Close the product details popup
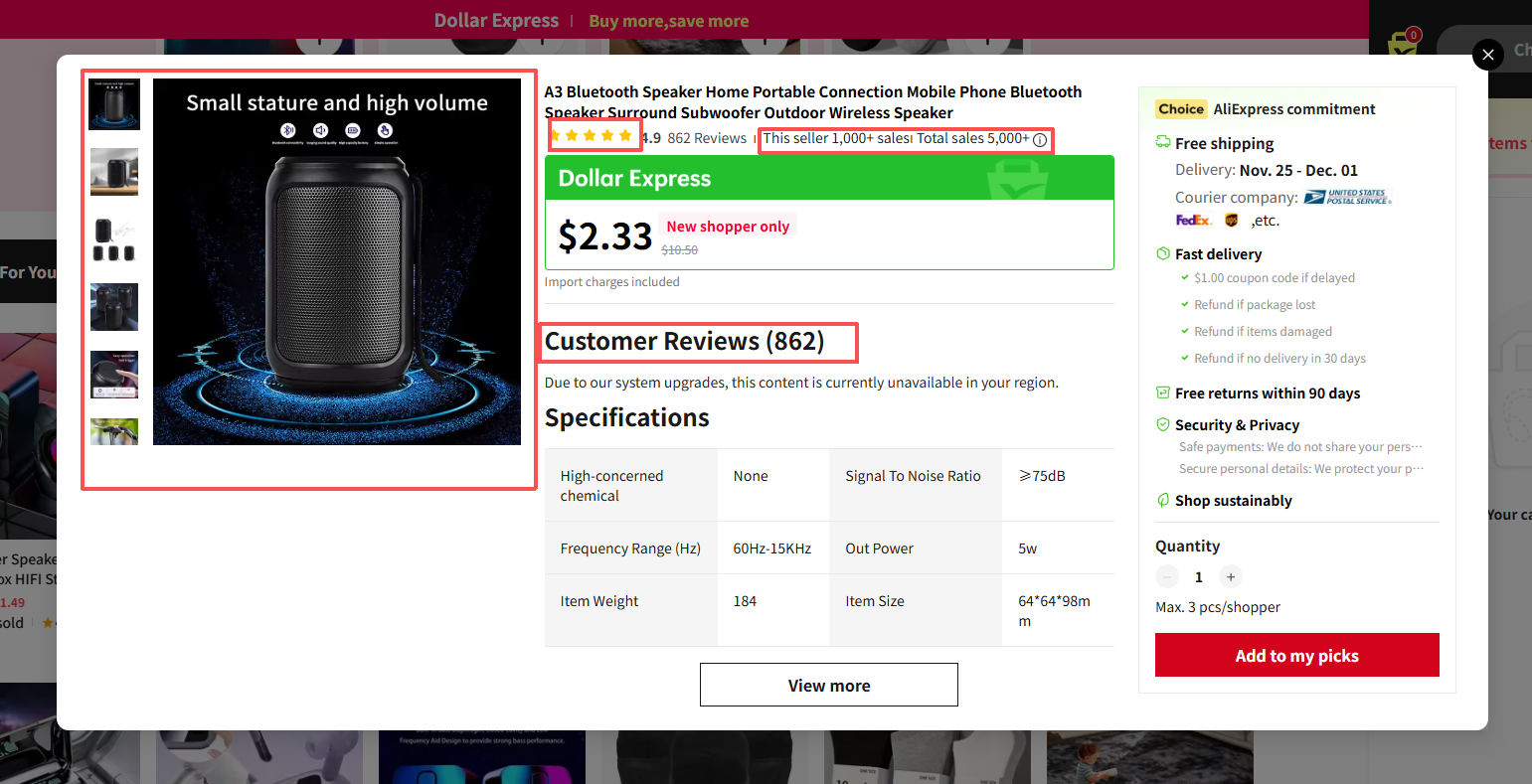The image size is (1532, 784). point(1487,55)
